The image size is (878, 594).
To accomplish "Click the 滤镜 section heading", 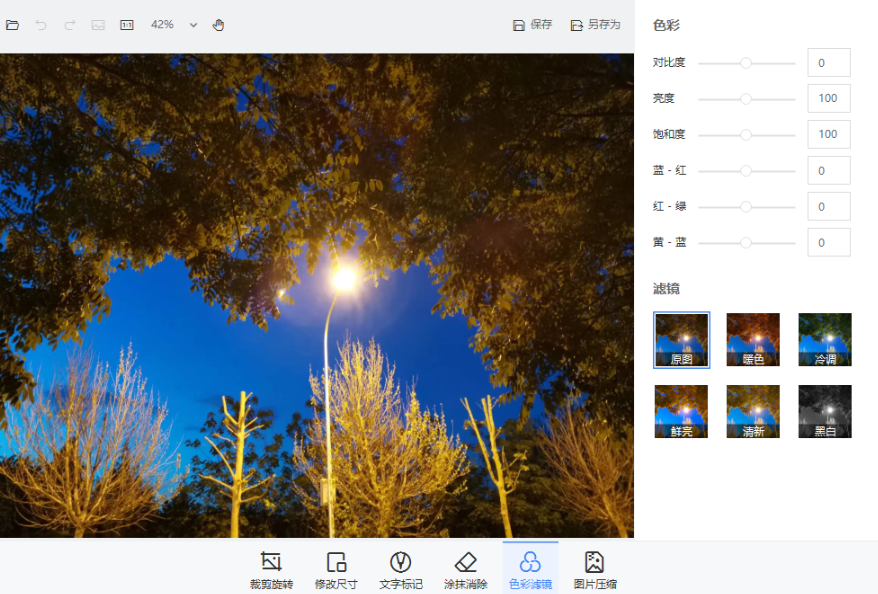I will 666,289.
